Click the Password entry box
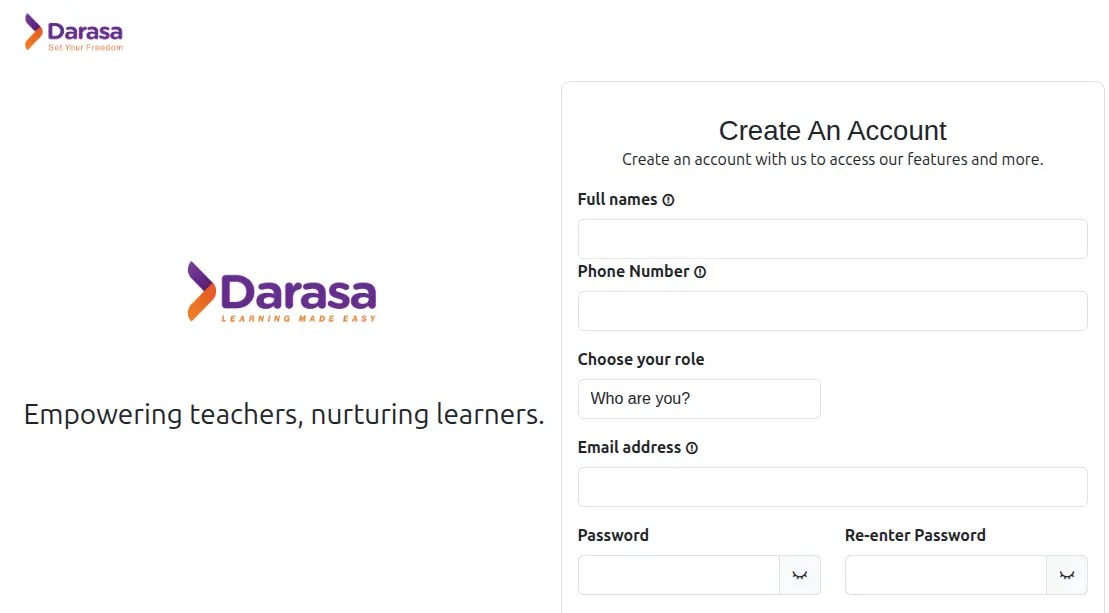 (x=679, y=575)
